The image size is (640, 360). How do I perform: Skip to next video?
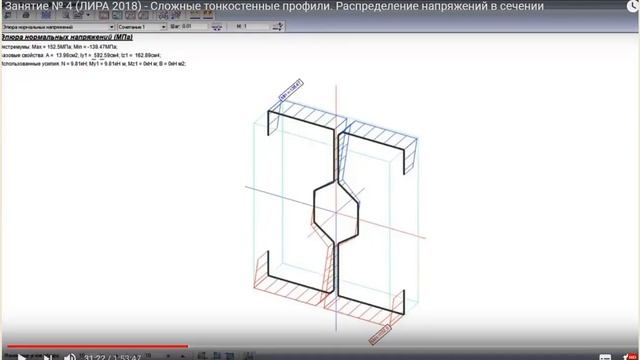click(x=48, y=358)
